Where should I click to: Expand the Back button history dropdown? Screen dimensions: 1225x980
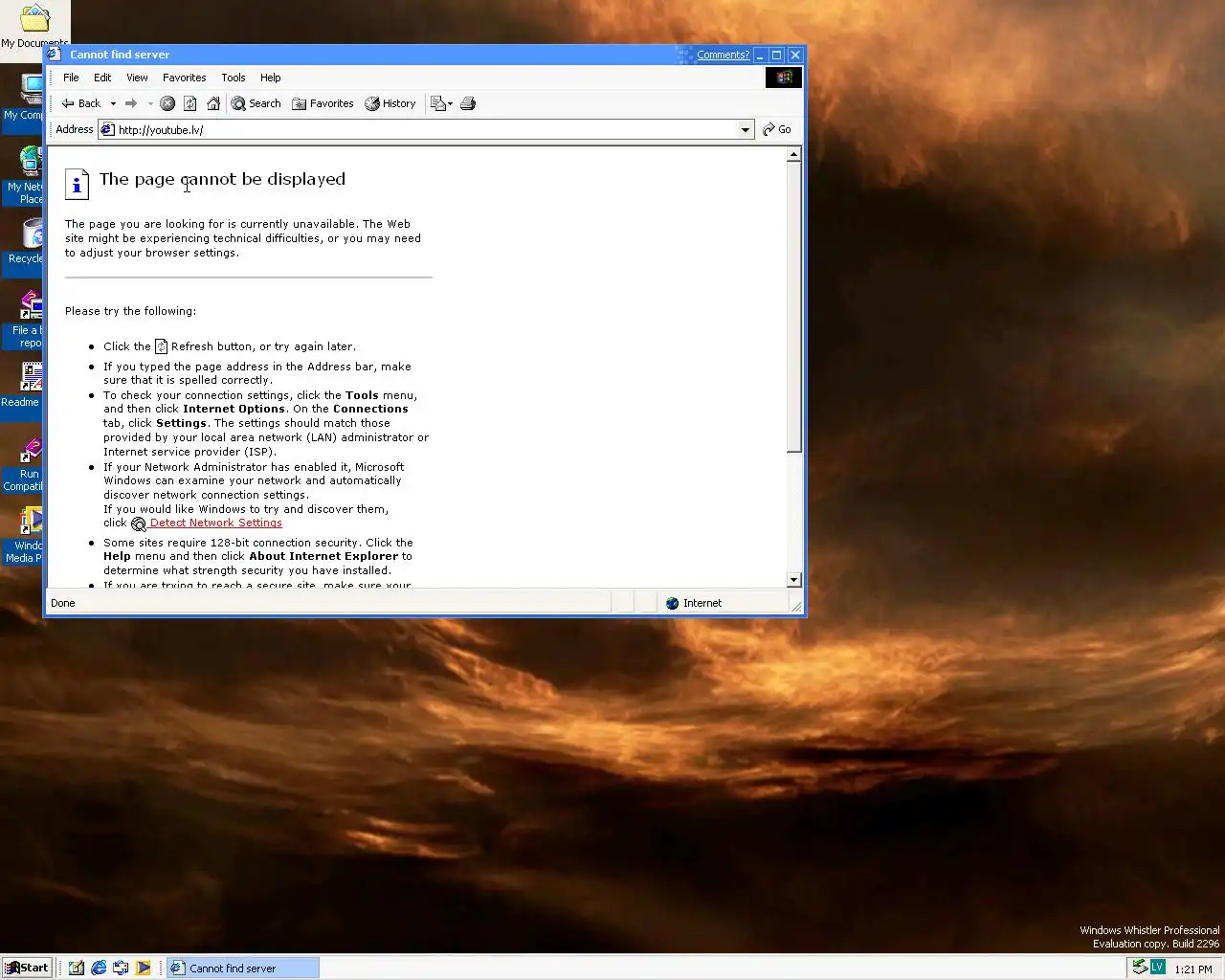[113, 103]
